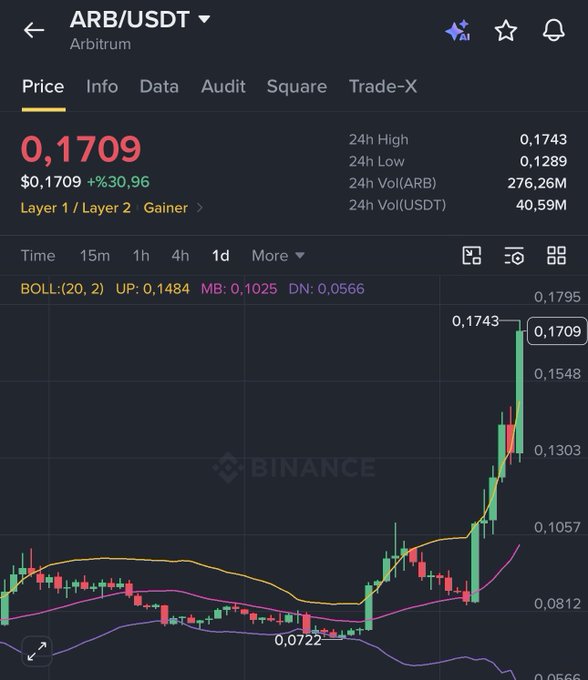Select the 4h timeframe
Image resolution: width=588 pixels, height=680 pixels.
[x=180, y=256]
